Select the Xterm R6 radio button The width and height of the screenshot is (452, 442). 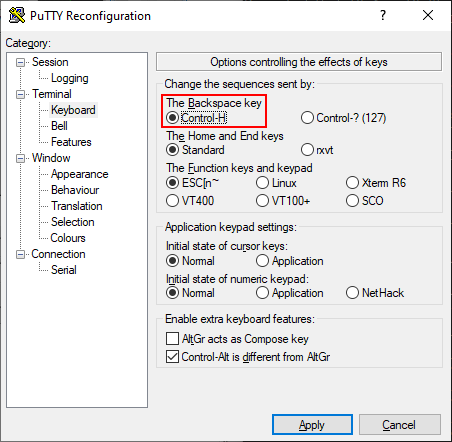[376, 183]
